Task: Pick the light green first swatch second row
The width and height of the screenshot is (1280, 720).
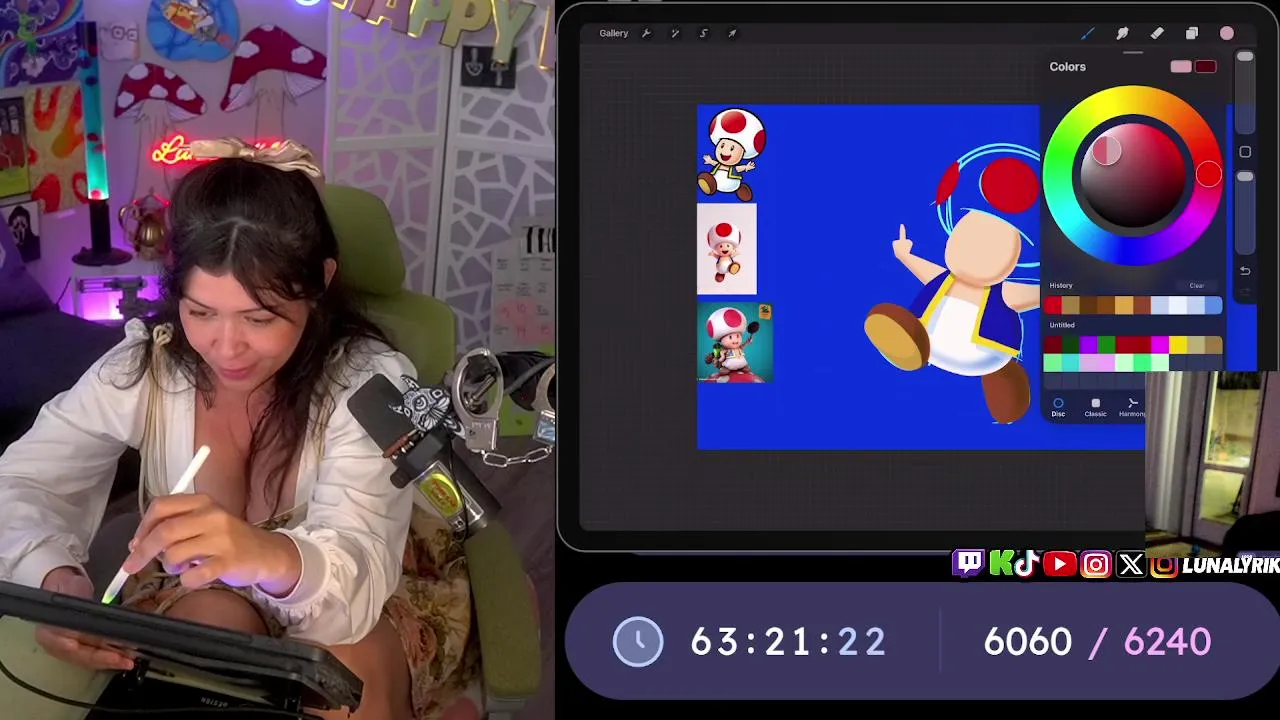Action: pyautogui.click(x=1052, y=362)
